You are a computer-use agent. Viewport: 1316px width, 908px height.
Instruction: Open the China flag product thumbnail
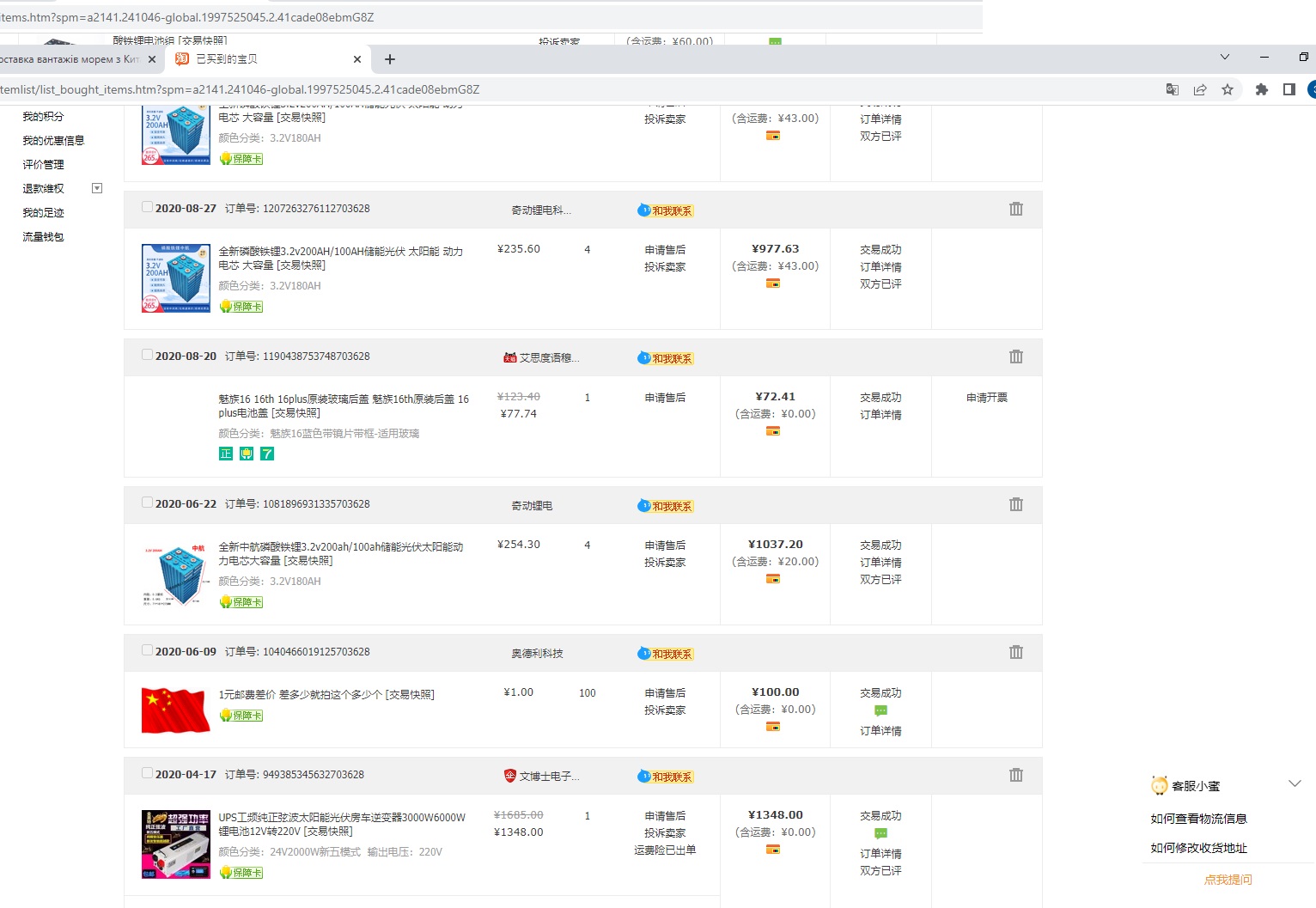[175, 710]
